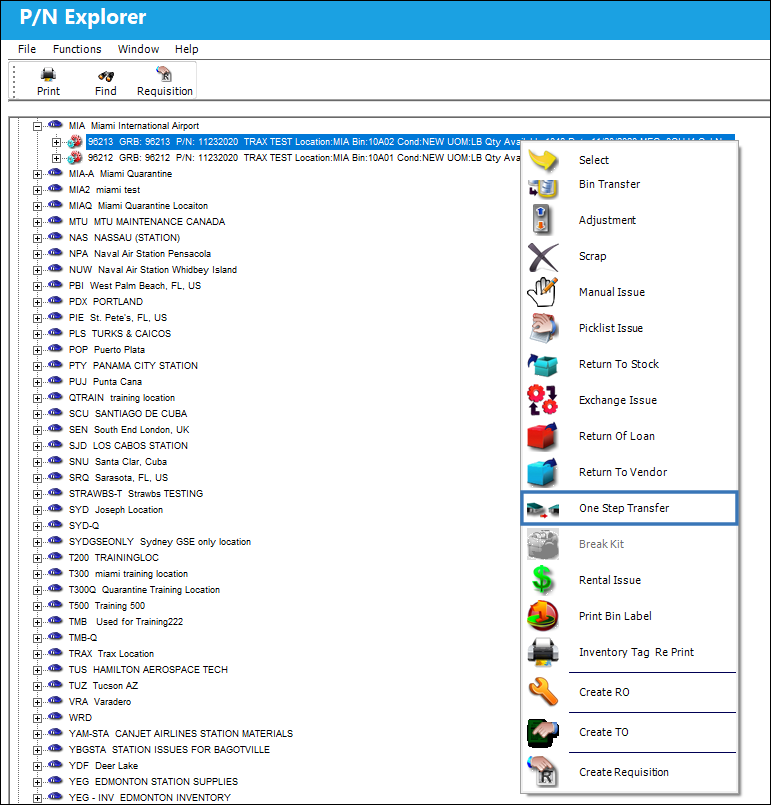Viewport: 771px width, 805px height.
Task: Select PLS TURKS & CAICOS row
Action: [120, 334]
